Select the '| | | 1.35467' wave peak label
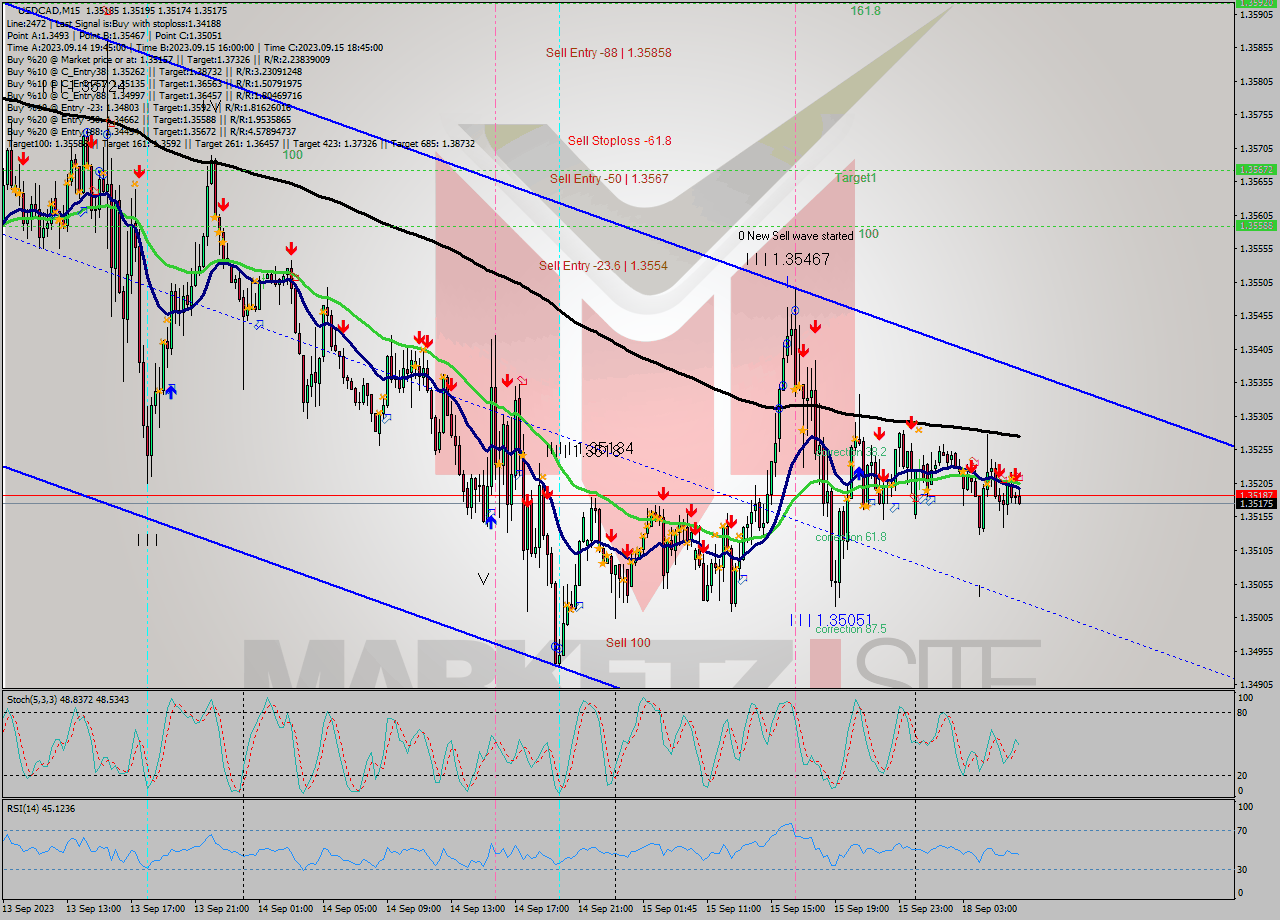Screen dimensions: 1280x920 point(788,259)
